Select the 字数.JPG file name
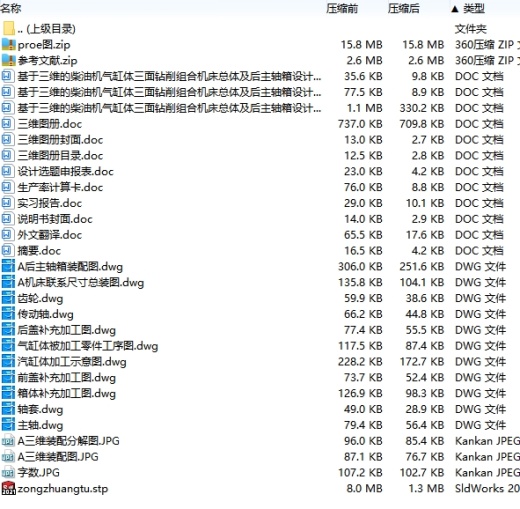Image resolution: width=520 pixels, height=509 pixels. 39,473
